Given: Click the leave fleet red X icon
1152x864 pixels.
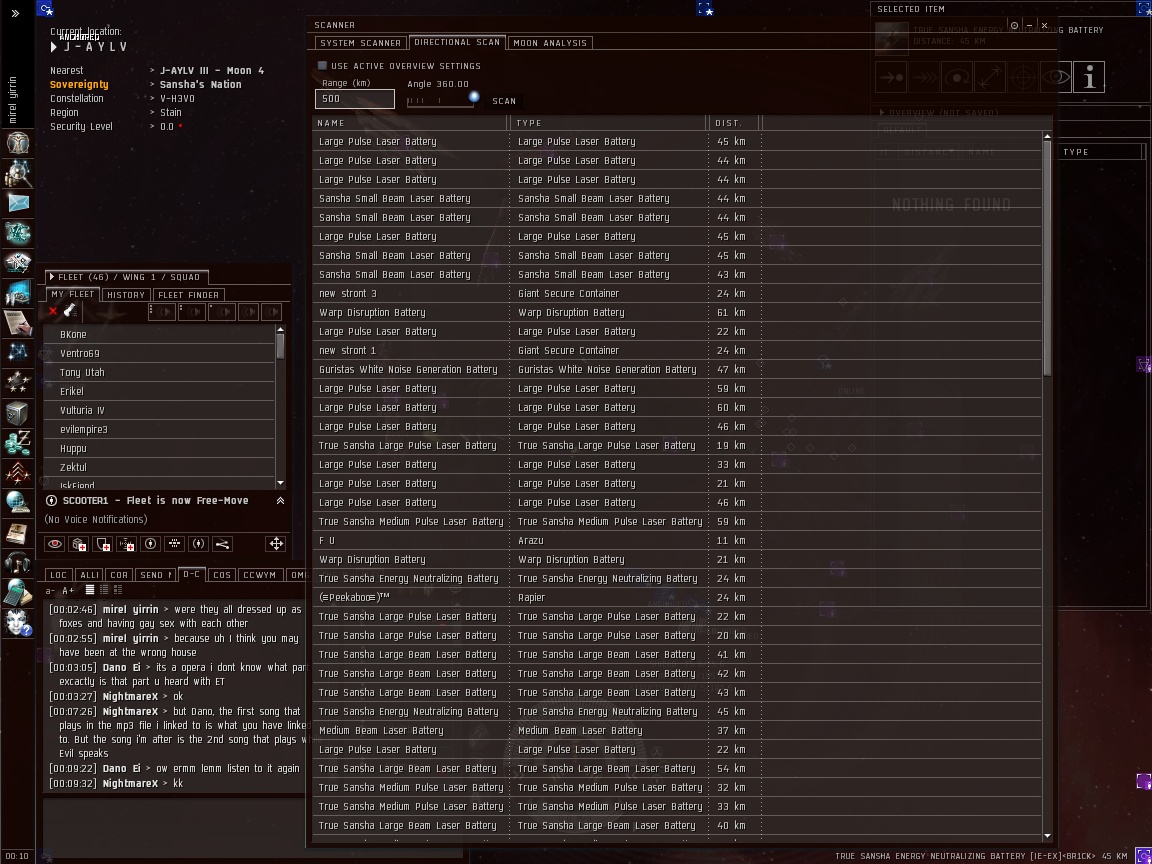Looking at the screenshot, I should 53,312.
